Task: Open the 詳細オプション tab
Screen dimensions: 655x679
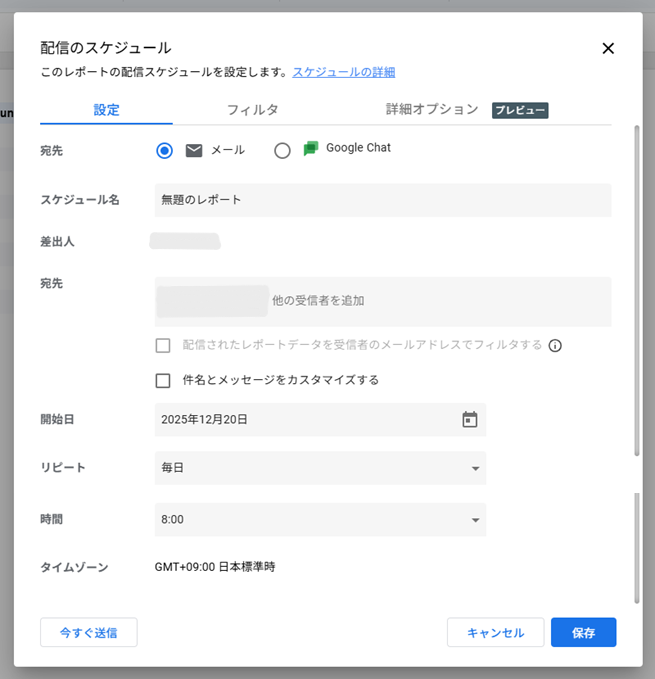Action: point(432,110)
